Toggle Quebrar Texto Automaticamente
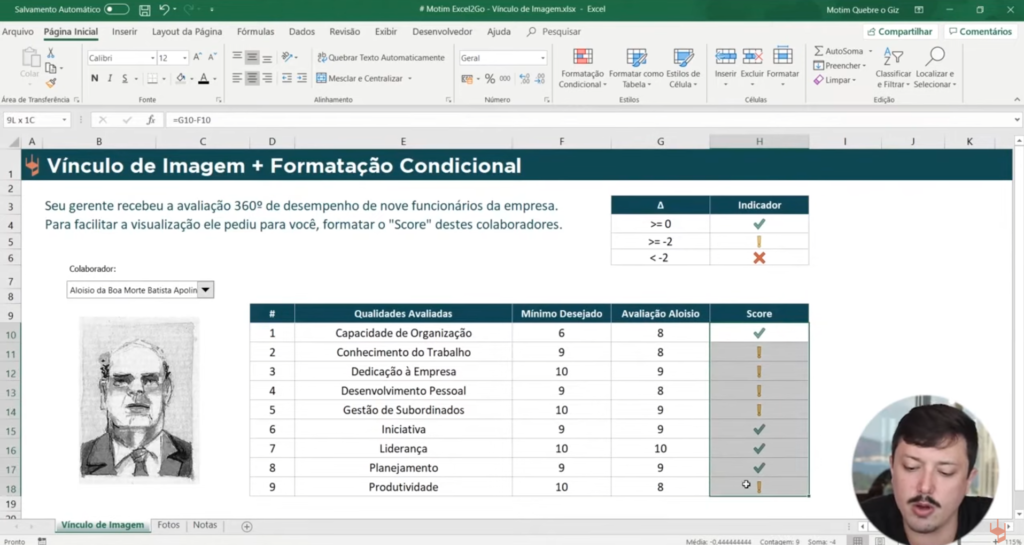Screen dimensions: 1024x545 coord(381,57)
